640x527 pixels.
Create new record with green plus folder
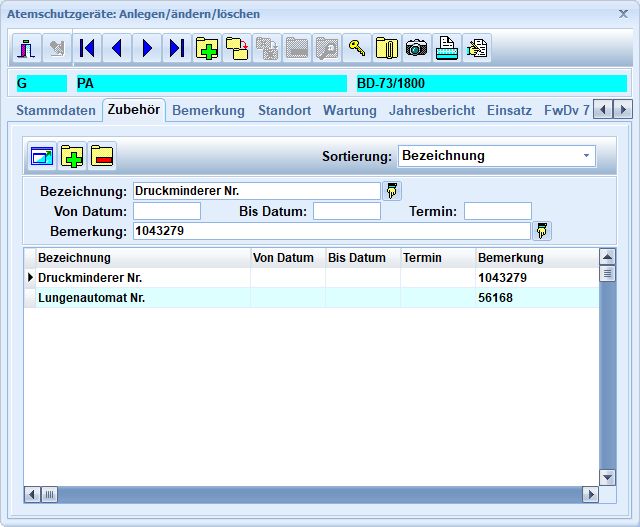coord(207,49)
